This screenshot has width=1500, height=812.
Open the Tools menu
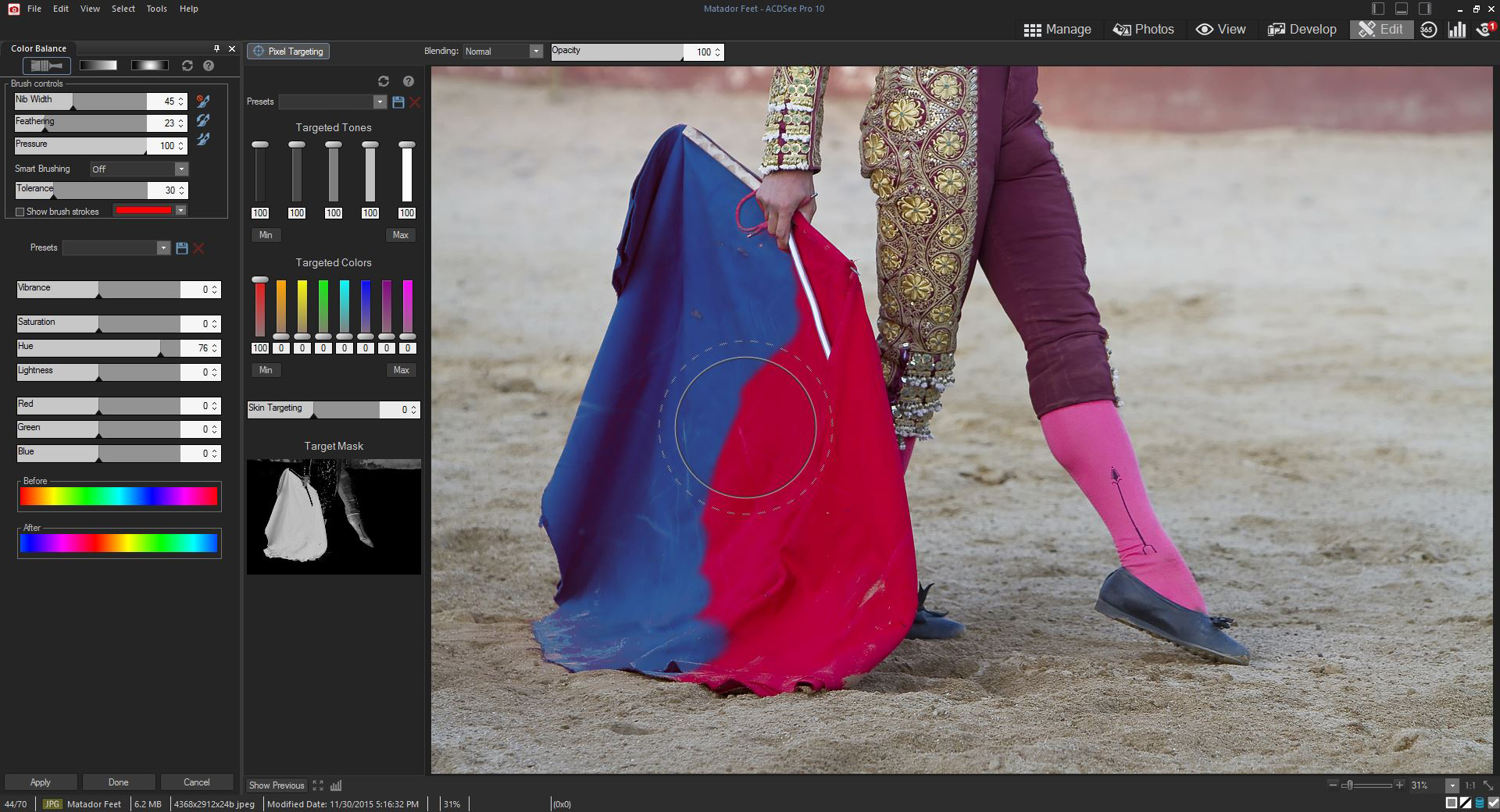pyautogui.click(x=157, y=9)
